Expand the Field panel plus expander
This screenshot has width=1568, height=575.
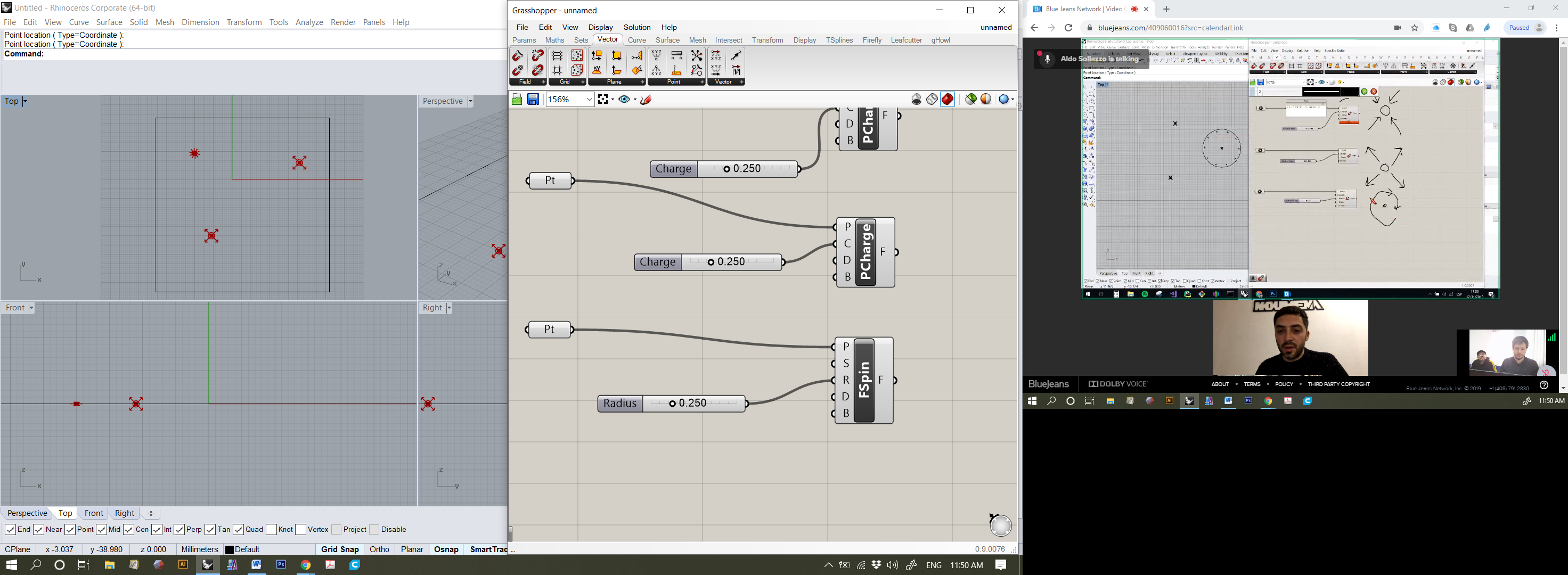543,82
